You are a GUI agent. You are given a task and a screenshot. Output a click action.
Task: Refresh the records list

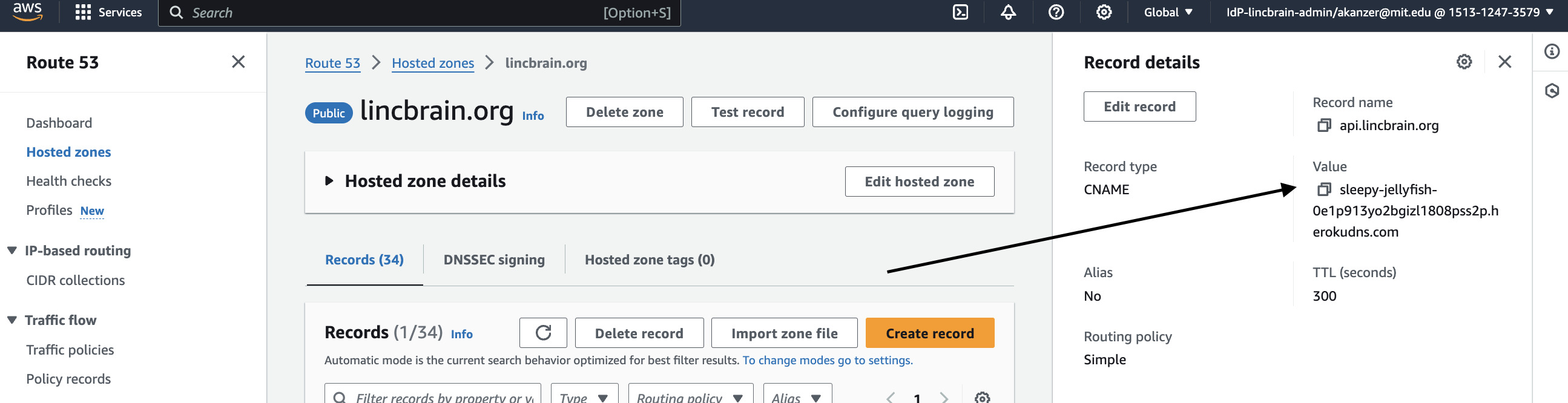[543, 333]
